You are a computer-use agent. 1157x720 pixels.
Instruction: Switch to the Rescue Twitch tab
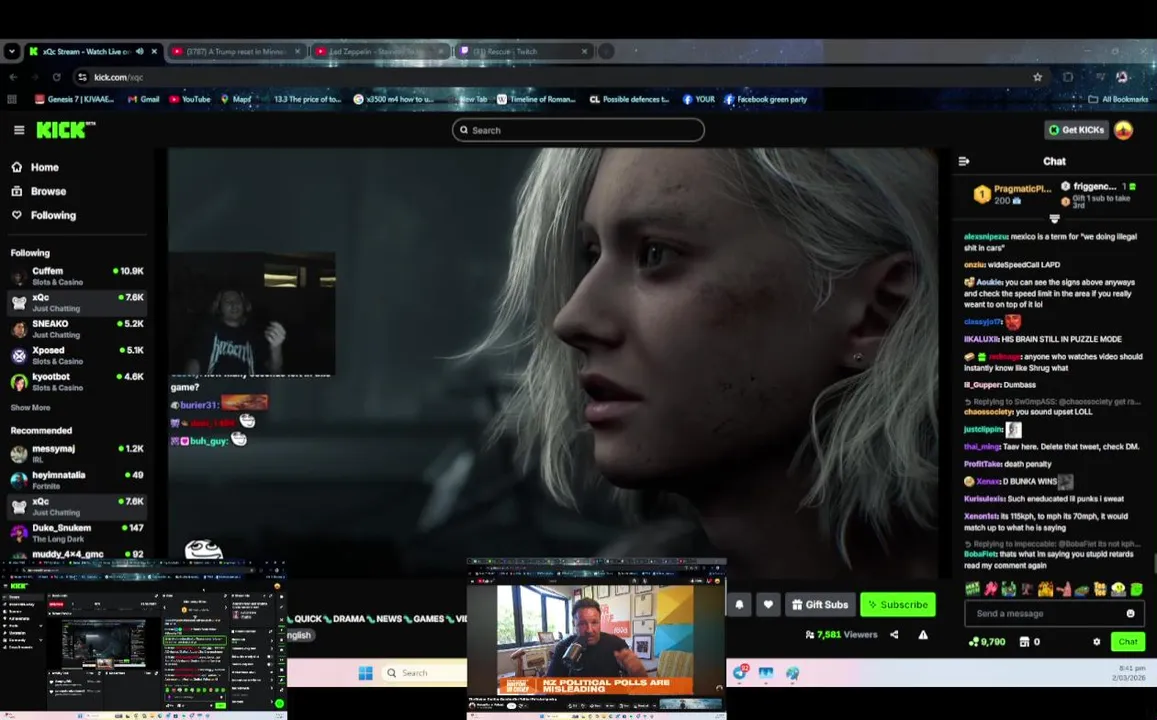pos(522,52)
